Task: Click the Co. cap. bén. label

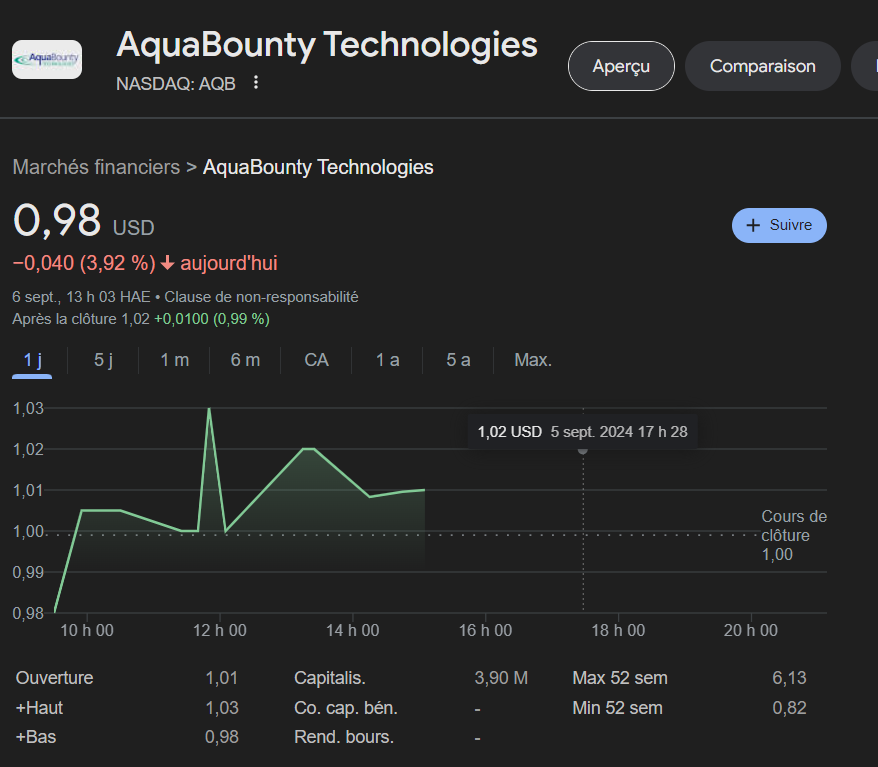Action: coord(345,708)
